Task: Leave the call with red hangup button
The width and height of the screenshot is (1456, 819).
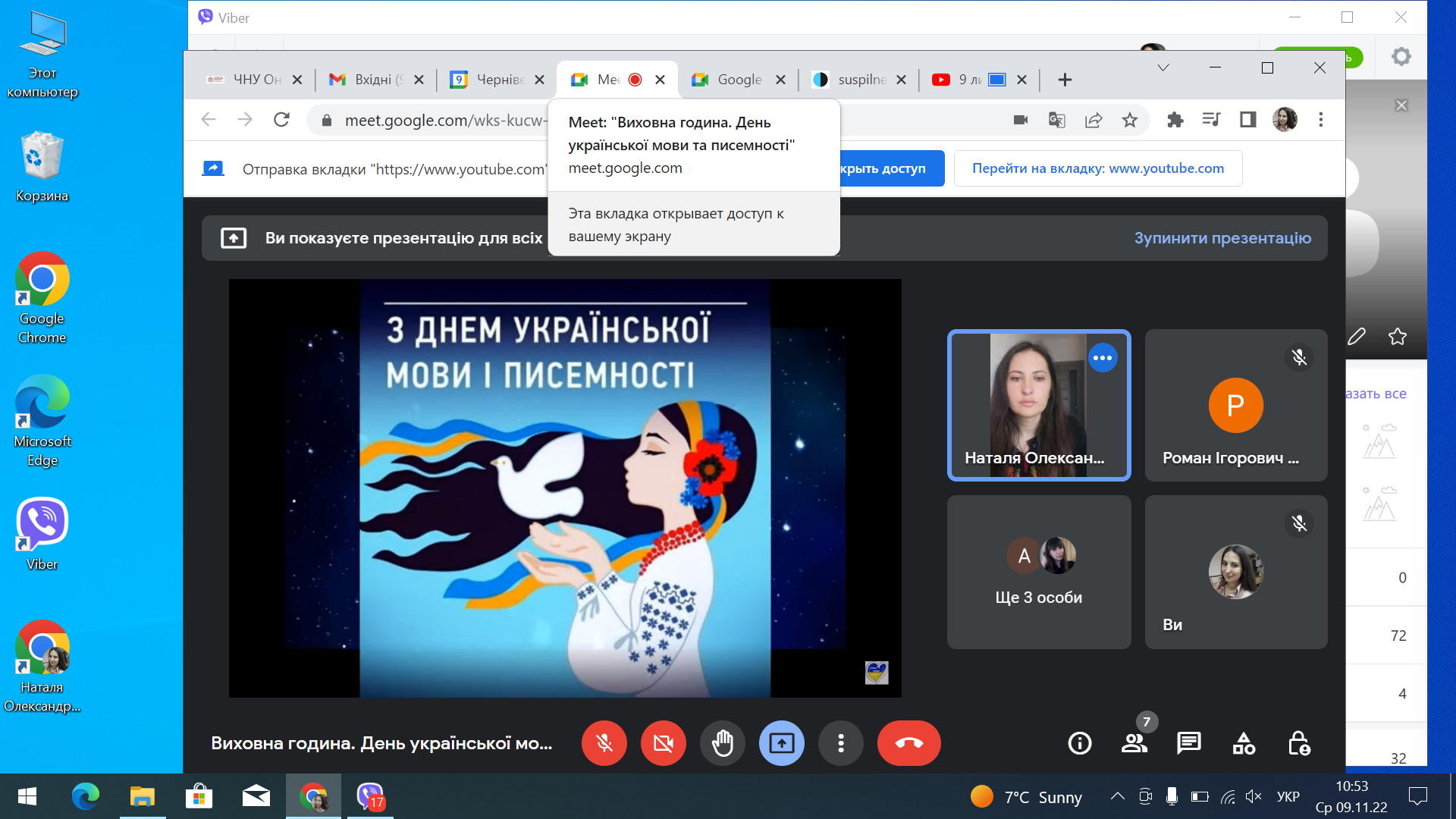Action: tap(909, 743)
